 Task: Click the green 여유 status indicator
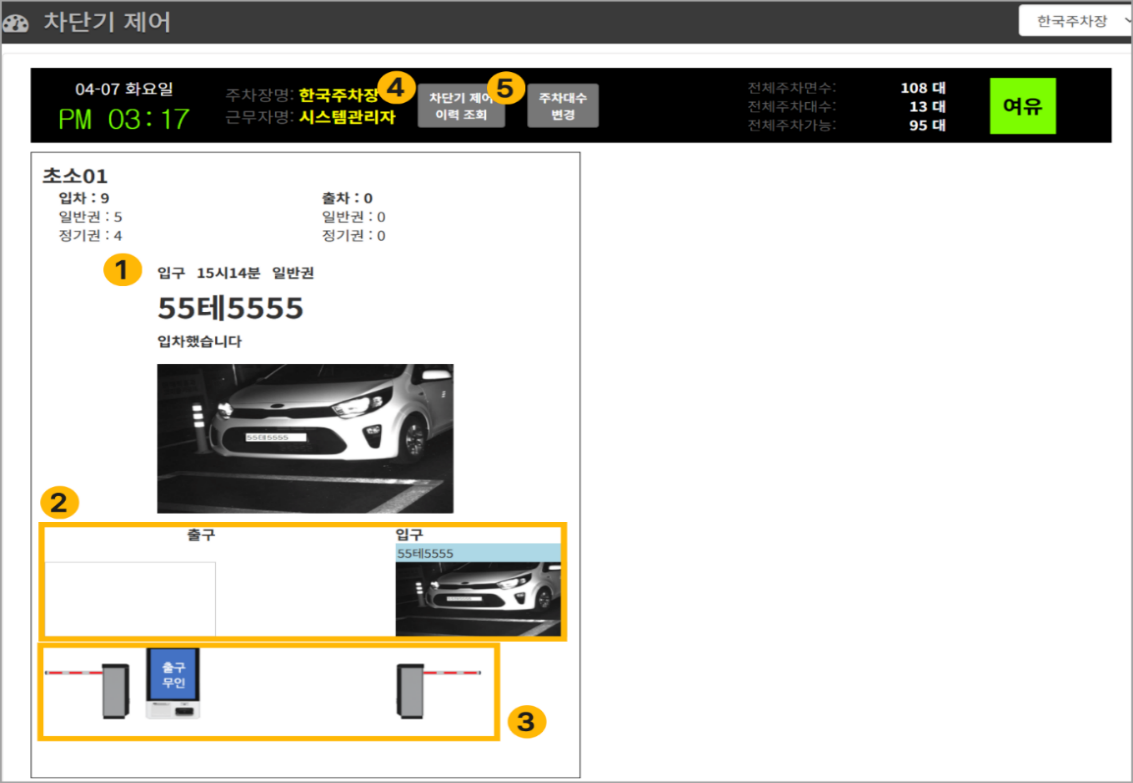1022,106
